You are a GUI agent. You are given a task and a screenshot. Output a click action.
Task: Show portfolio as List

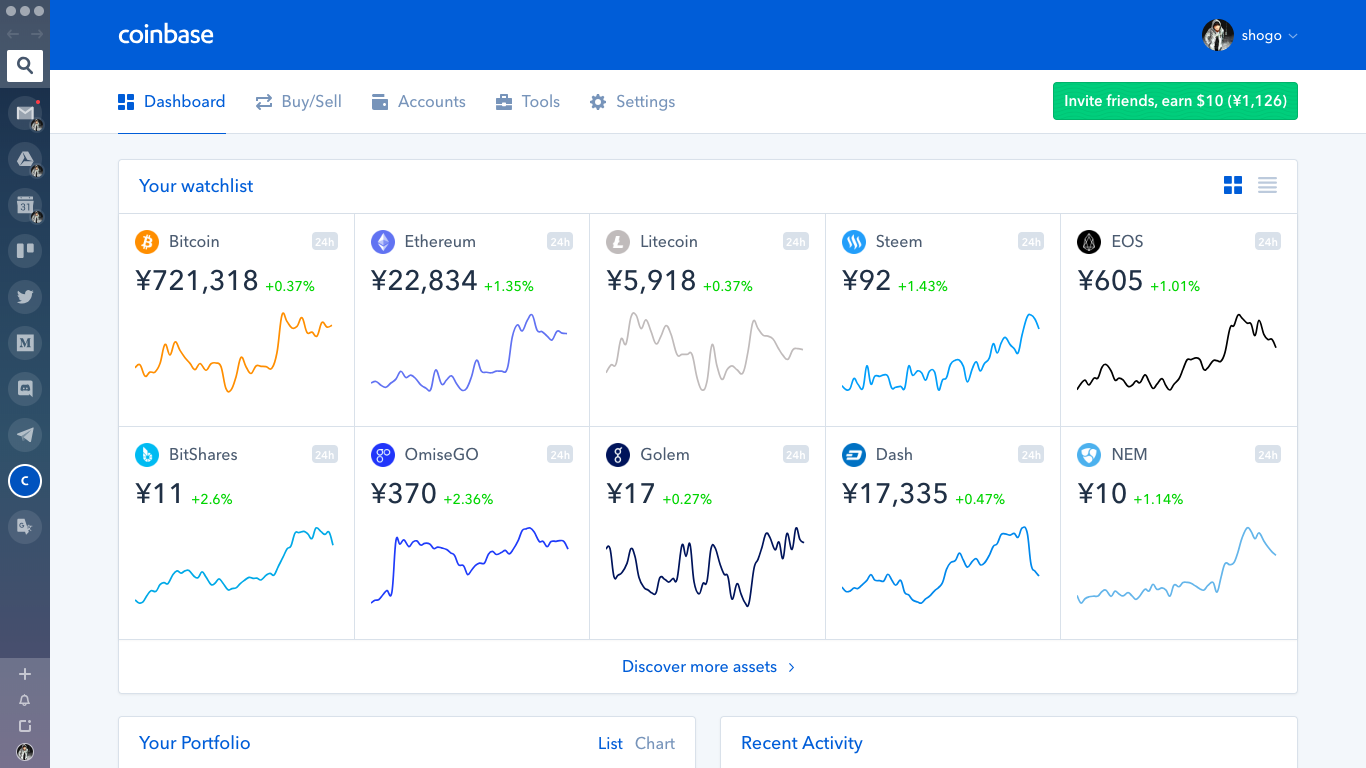pos(610,743)
